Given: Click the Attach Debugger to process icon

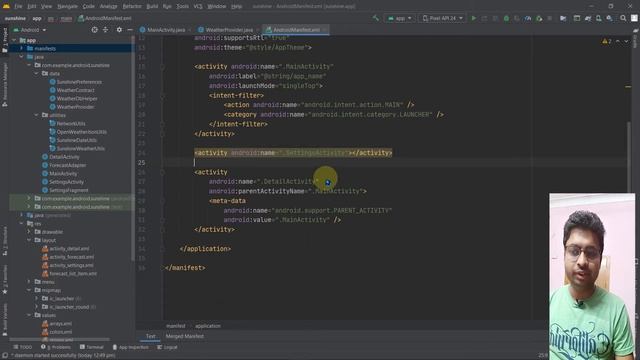Looking at the screenshot, I should point(539,18).
